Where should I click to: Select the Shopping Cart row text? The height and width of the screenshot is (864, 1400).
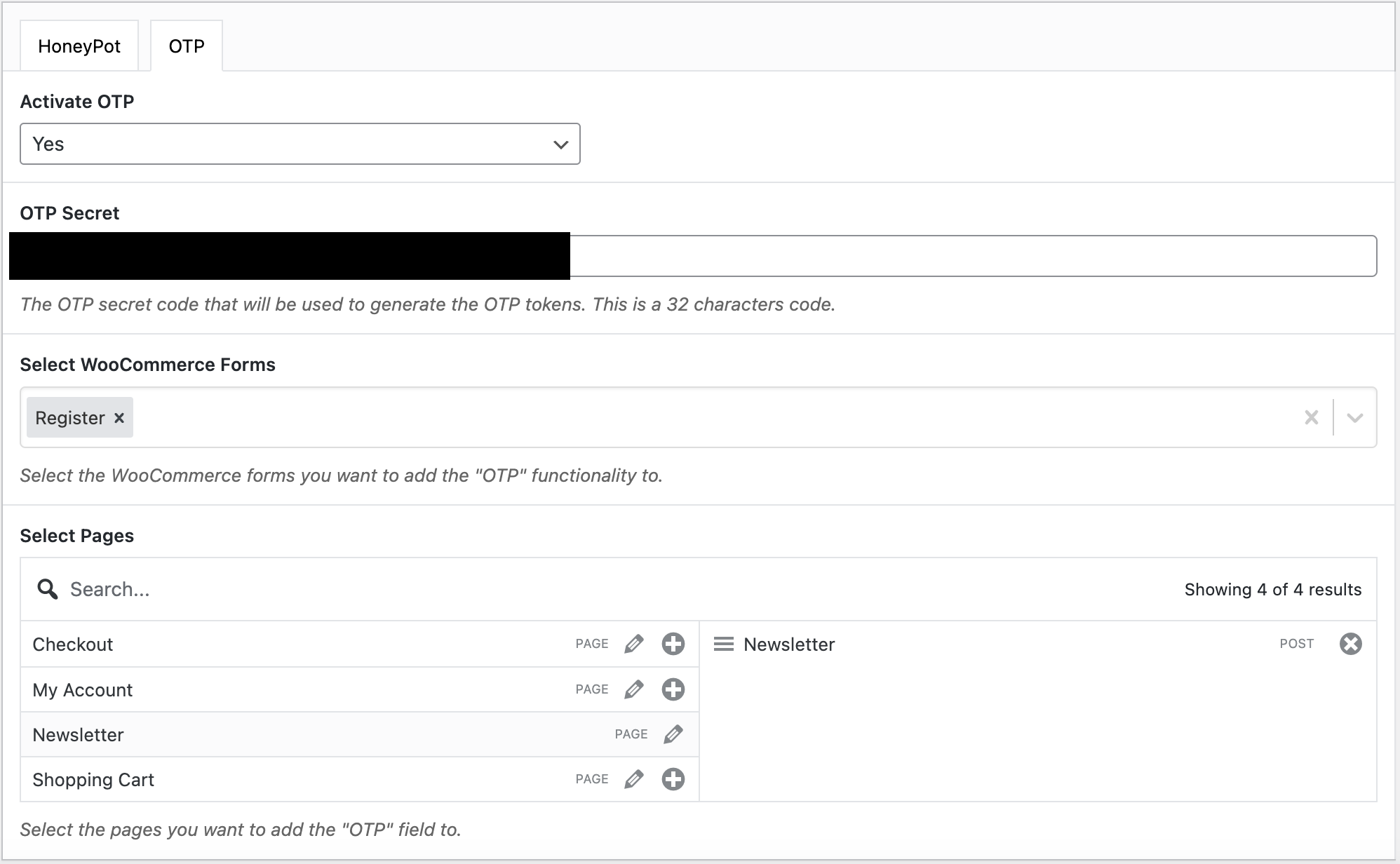pos(93,780)
